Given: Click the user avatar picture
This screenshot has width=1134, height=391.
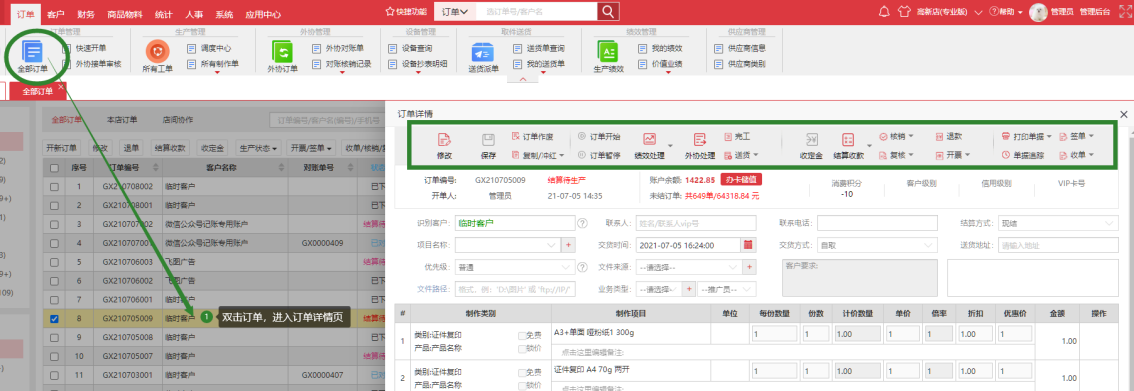Looking at the screenshot, I should pos(1039,12).
